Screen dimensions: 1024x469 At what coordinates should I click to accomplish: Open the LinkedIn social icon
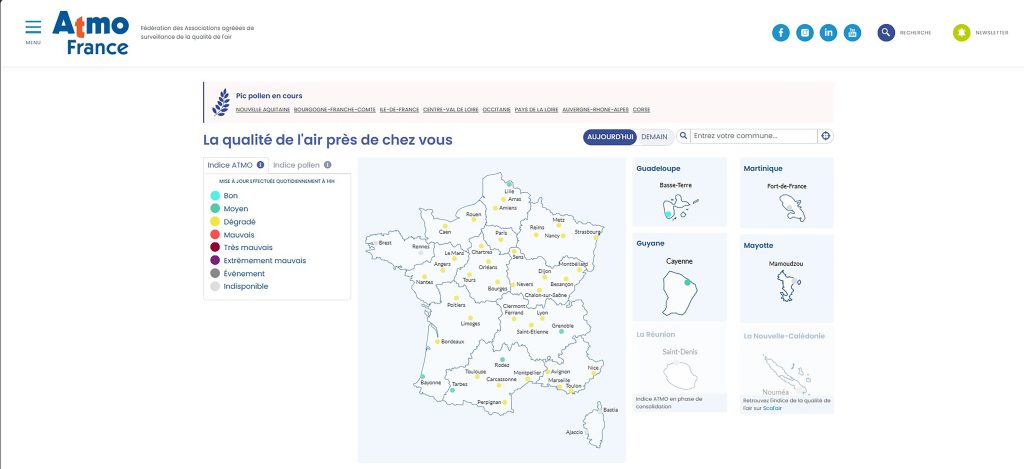point(829,33)
